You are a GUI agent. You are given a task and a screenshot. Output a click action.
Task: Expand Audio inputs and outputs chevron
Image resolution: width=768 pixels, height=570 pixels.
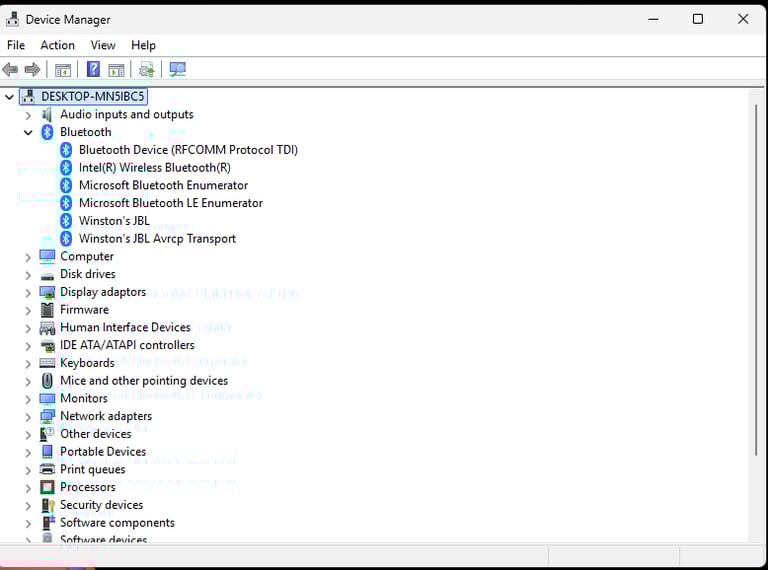[x=28, y=115]
